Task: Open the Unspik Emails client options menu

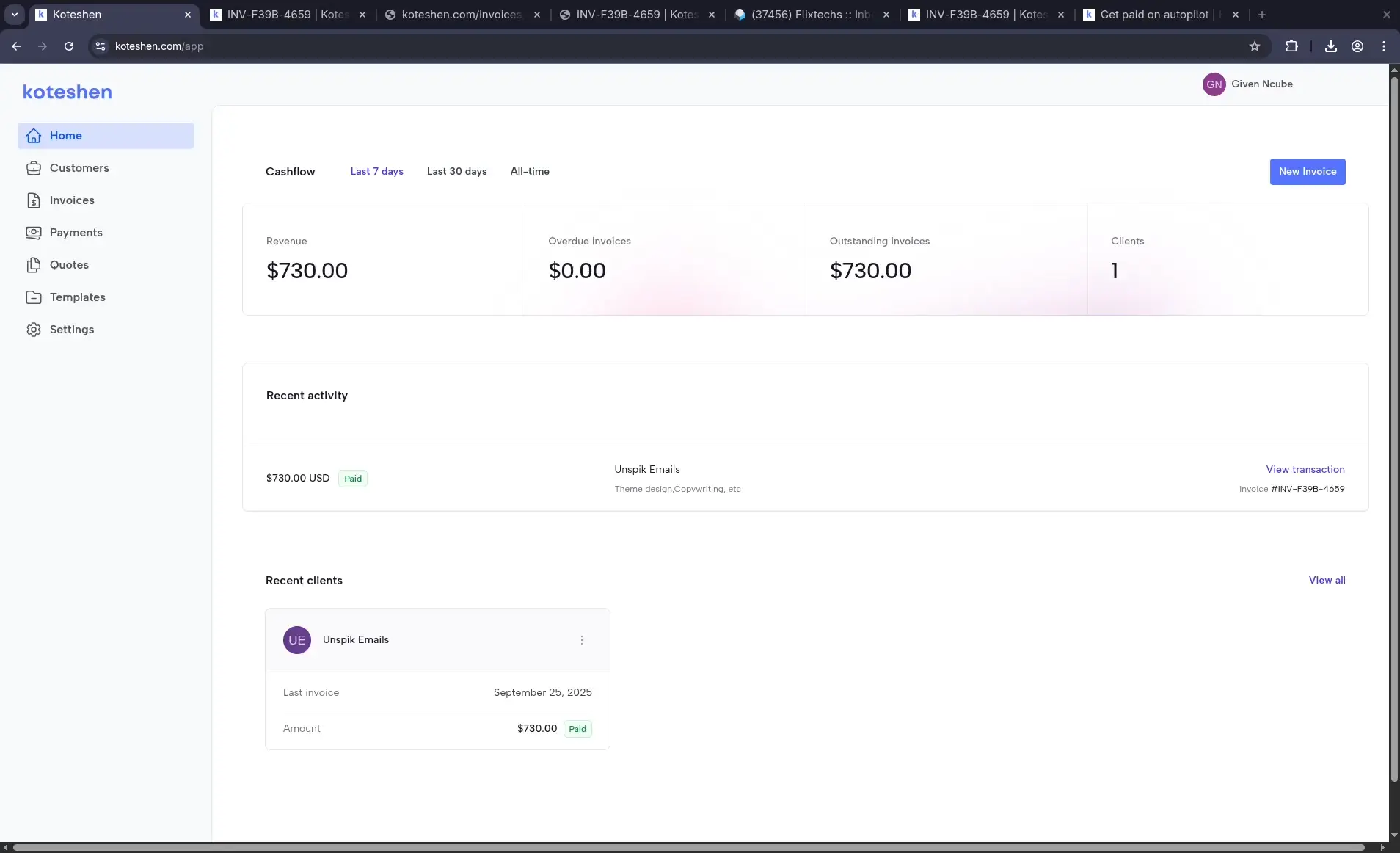Action: (582, 640)
